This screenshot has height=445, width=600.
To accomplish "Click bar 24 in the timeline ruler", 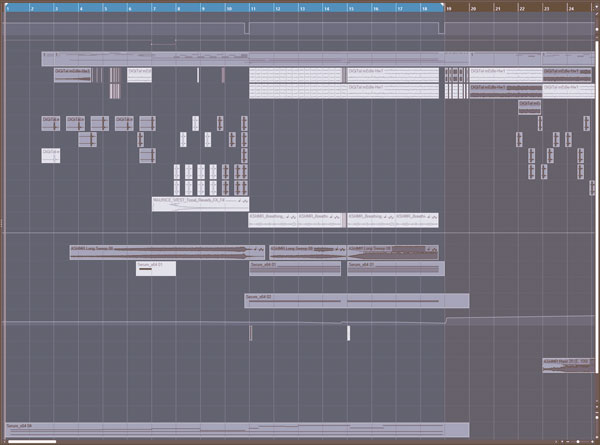I will (x=571, y=8).
